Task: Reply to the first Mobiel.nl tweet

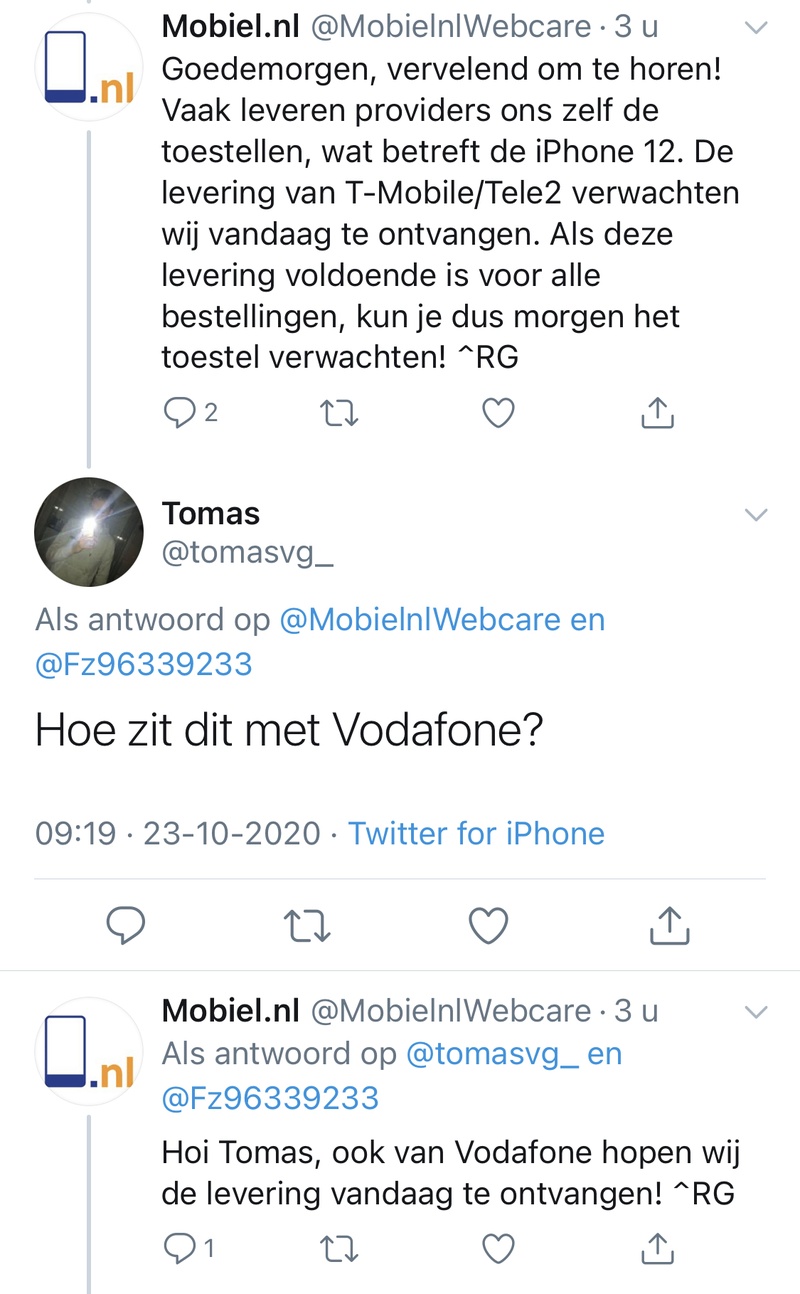Action: click(178, 412)
